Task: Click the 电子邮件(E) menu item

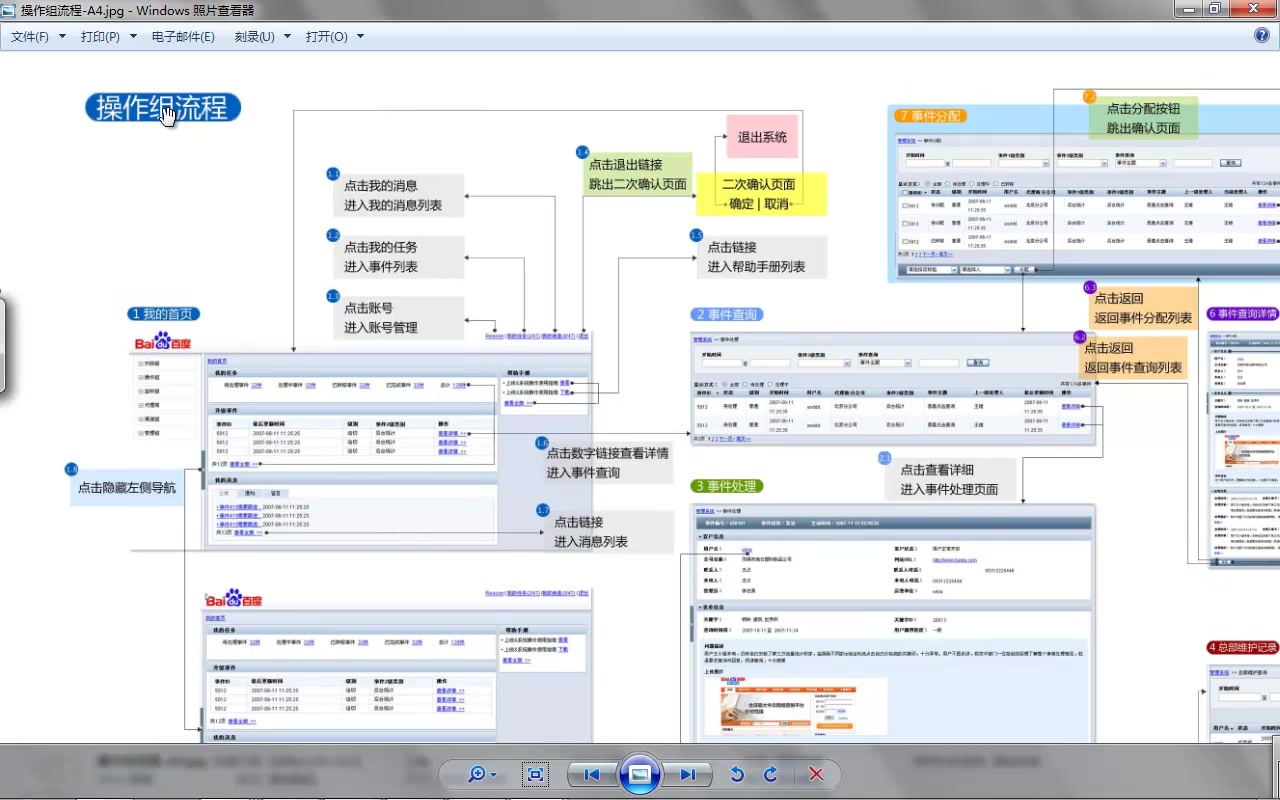Action: click(183, 36)
